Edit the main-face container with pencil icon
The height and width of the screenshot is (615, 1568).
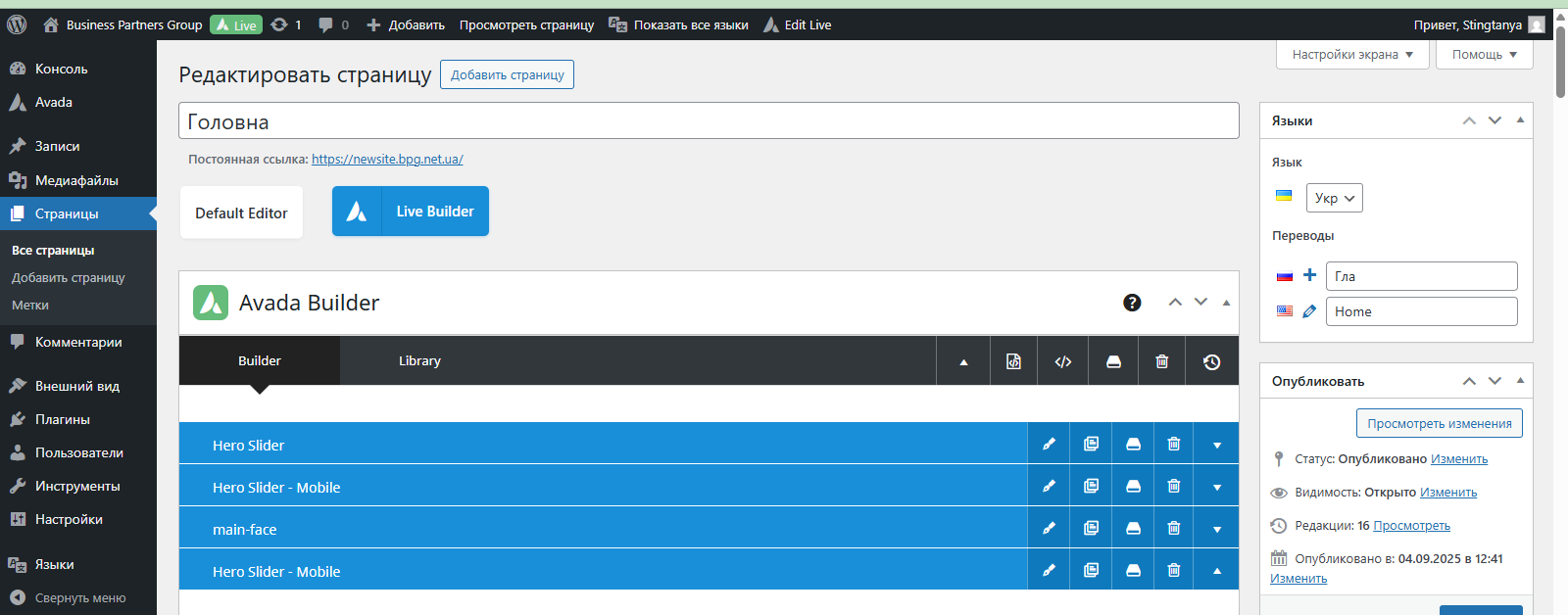(x=1049, y=529)
